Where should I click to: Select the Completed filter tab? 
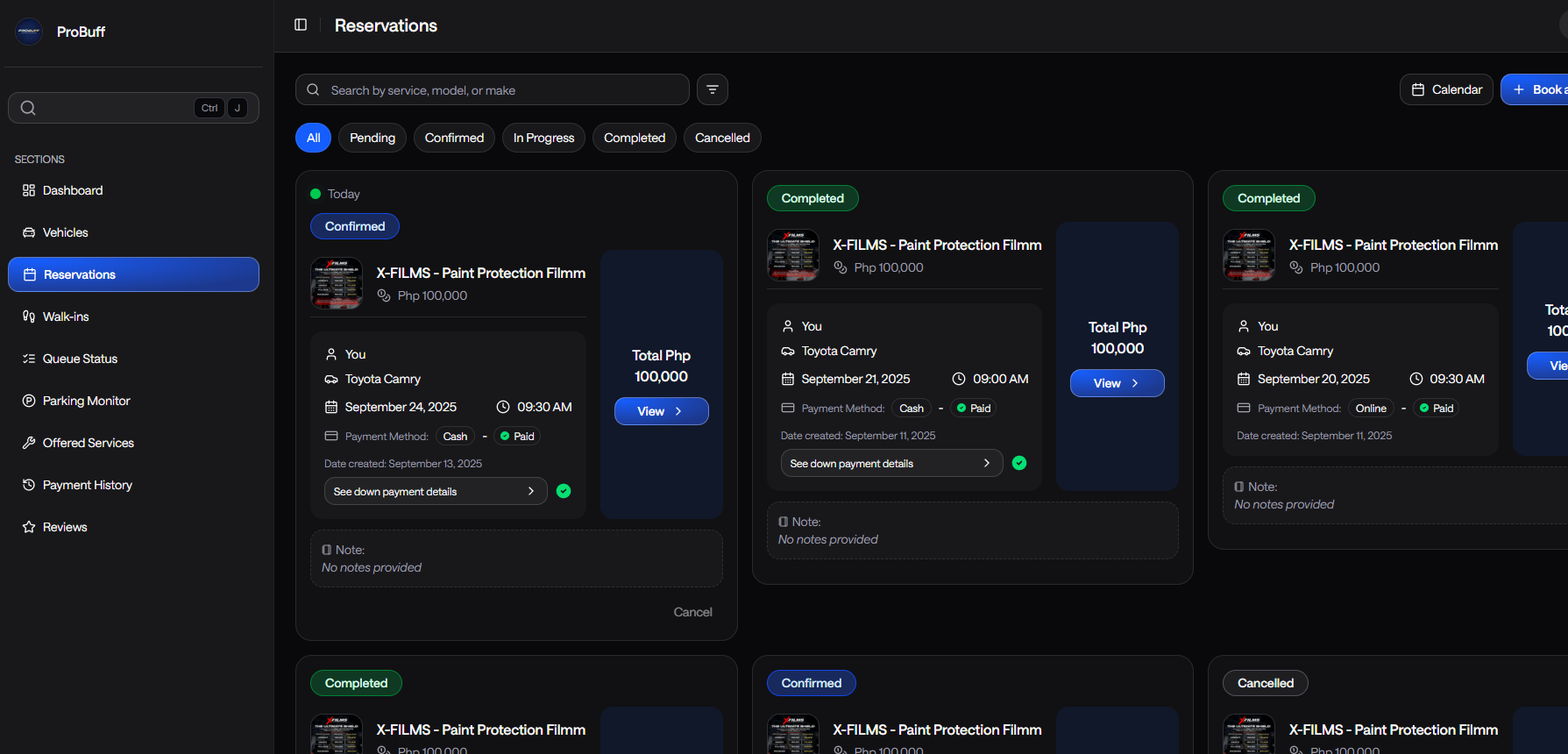click(x=635, y=138)
